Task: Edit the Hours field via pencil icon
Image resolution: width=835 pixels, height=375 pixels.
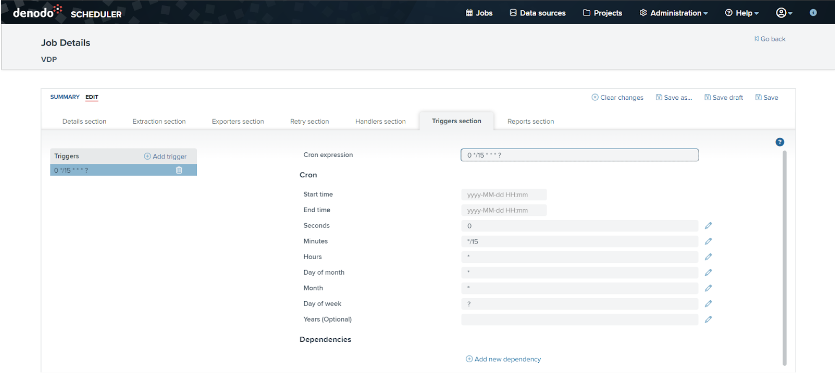Action: click(x=708, y=257)
